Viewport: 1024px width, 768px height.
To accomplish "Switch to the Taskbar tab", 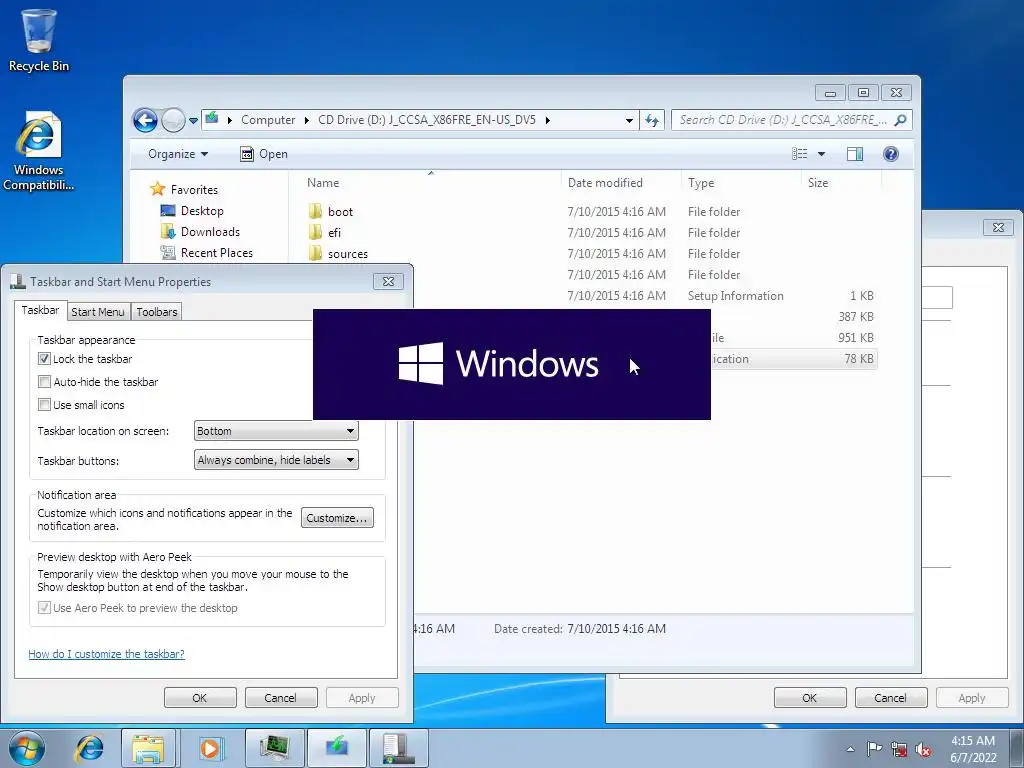I will click(x=40, y=310).
